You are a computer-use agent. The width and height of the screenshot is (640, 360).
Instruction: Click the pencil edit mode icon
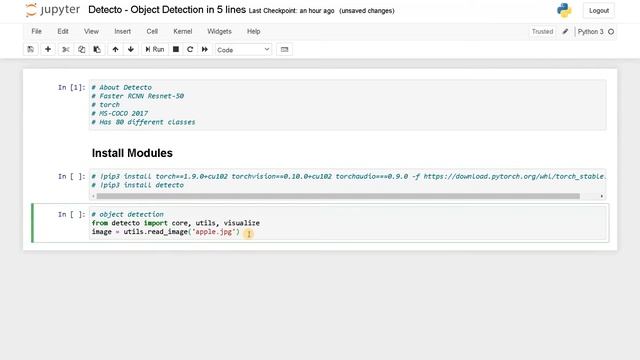coord(565,31)
